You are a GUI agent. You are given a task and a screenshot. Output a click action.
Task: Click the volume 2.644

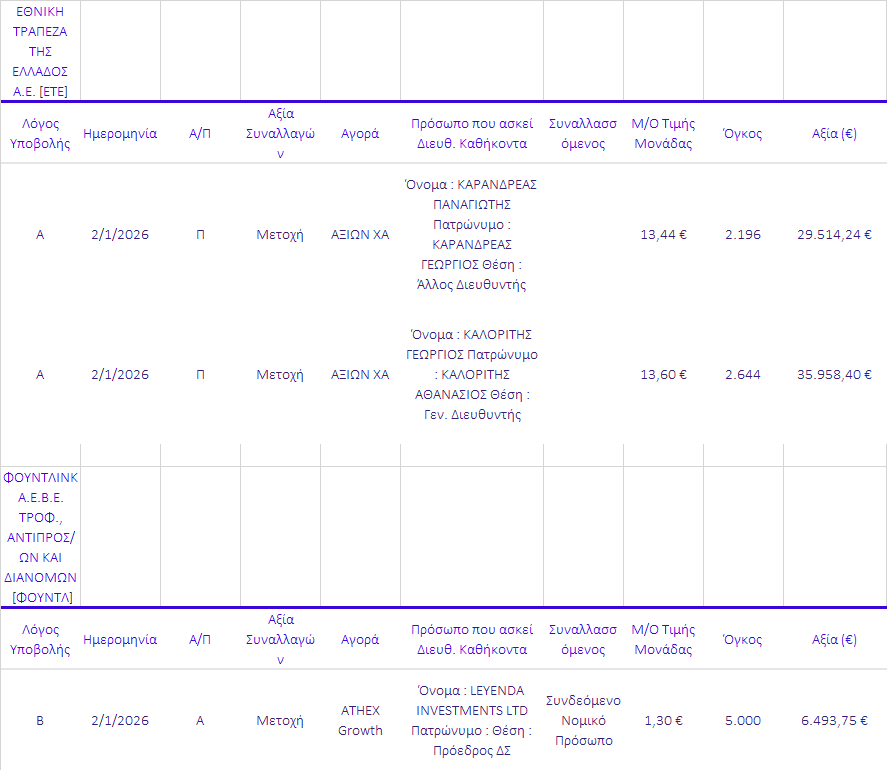tap(743, 375)
